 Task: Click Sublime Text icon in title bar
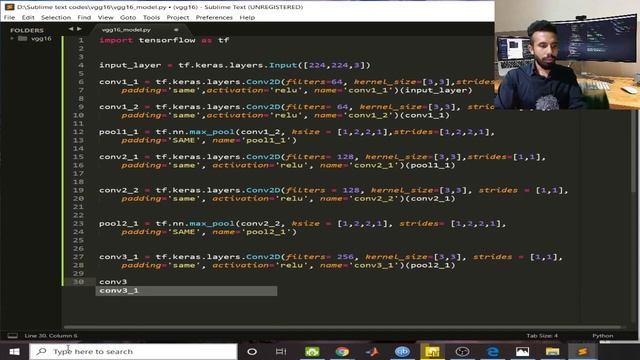[x=9, y=7]
